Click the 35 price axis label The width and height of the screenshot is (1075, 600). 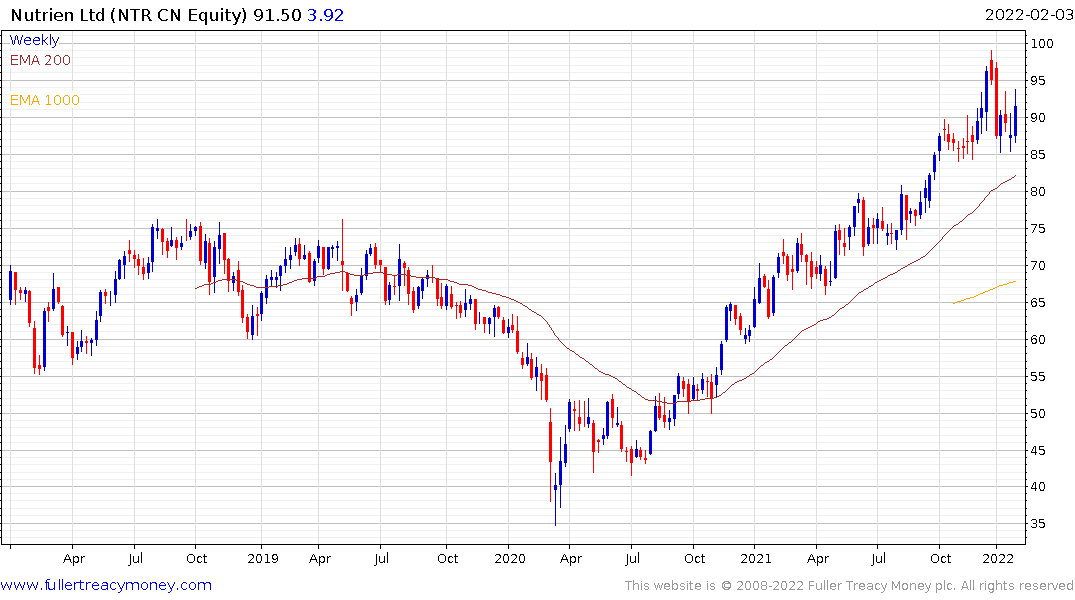1038,524
